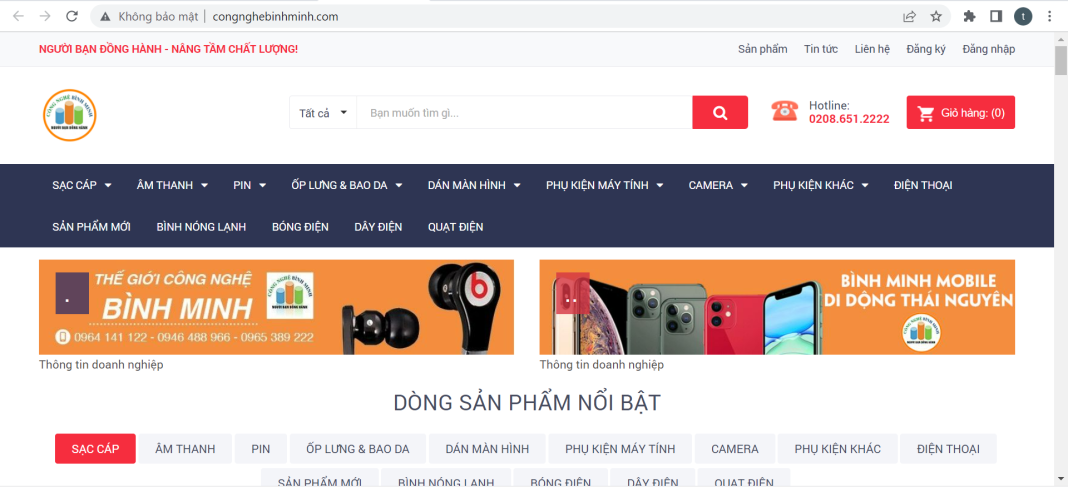Click the browser back arrow
Viewport: 1068px width, 487px height.
point(18,16)
